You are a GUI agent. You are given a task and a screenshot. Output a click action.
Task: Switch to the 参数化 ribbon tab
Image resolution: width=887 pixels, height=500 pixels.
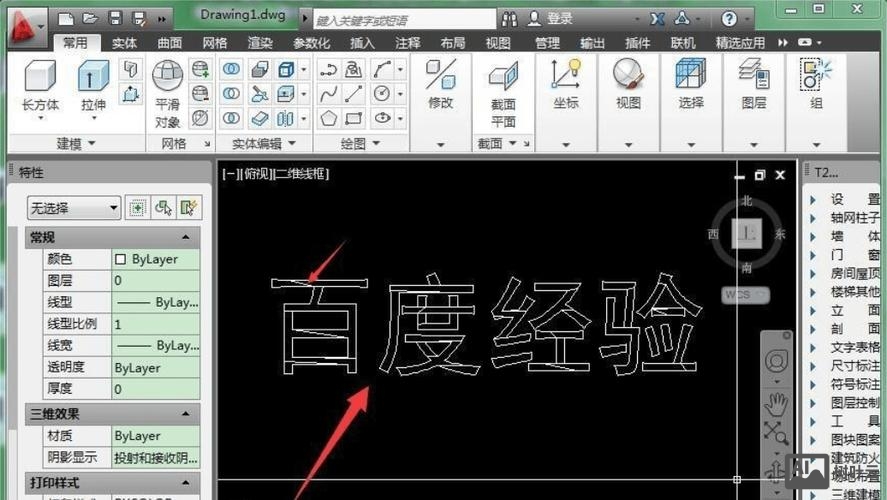tap(311, 43)
